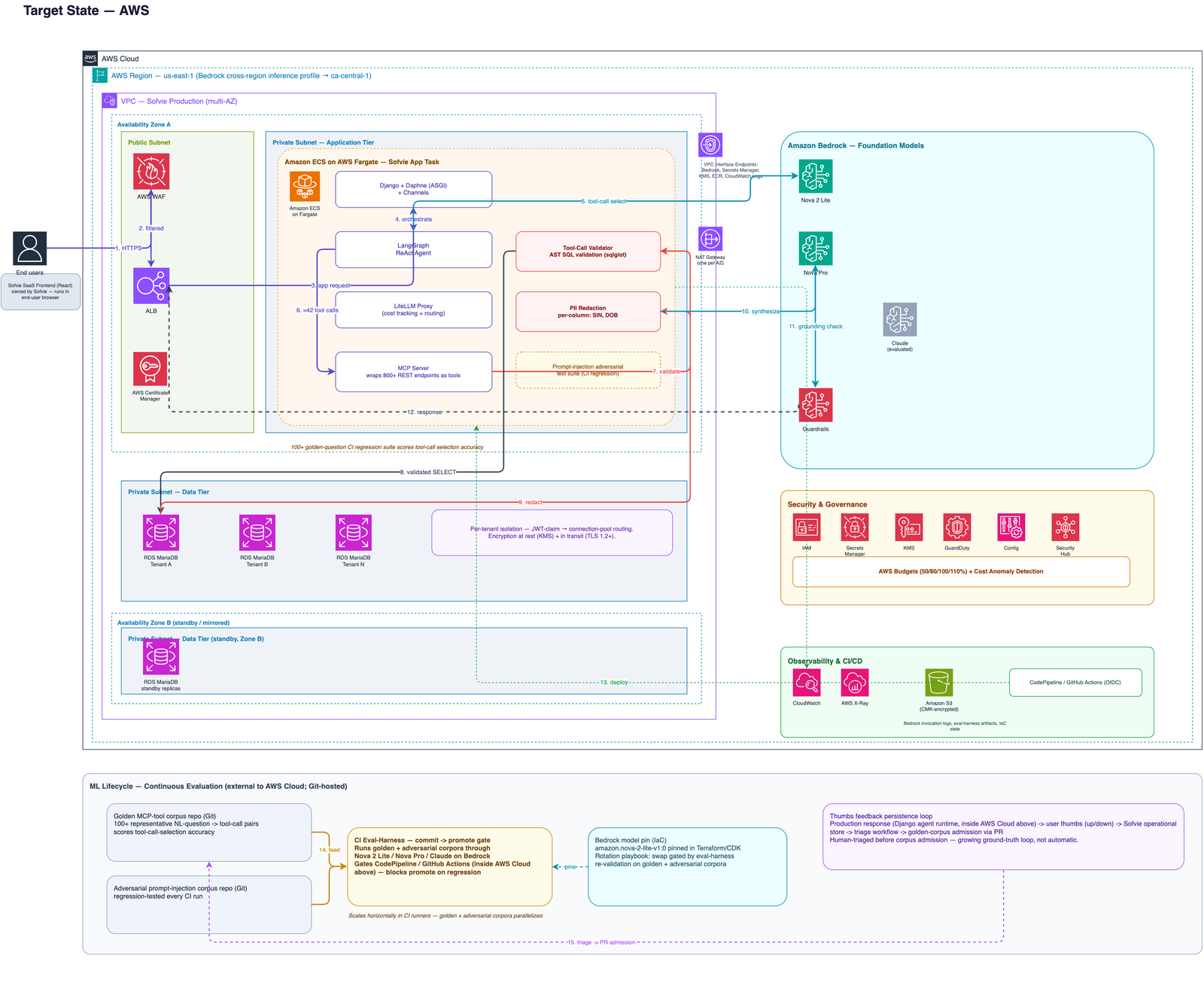This screenshot has width=1204, height=989.
Task: Click the 'Security & Governance' heading
Action: (827, 504)
